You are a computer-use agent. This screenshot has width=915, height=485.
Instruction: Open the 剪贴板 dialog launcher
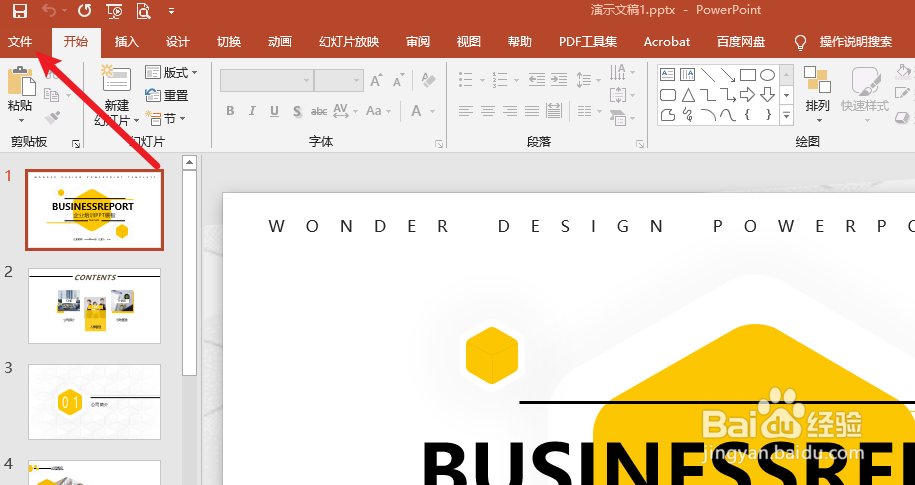tap(75, 143)
